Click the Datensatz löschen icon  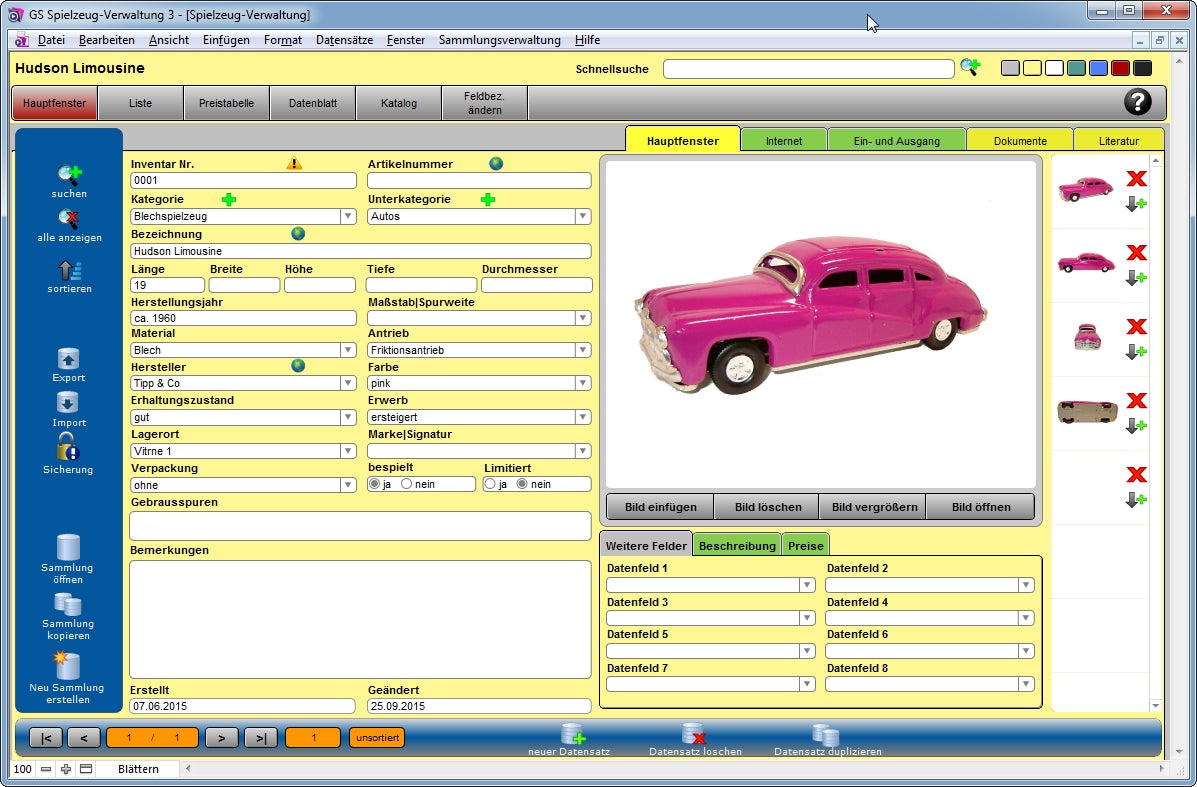[x=693, y=735]
